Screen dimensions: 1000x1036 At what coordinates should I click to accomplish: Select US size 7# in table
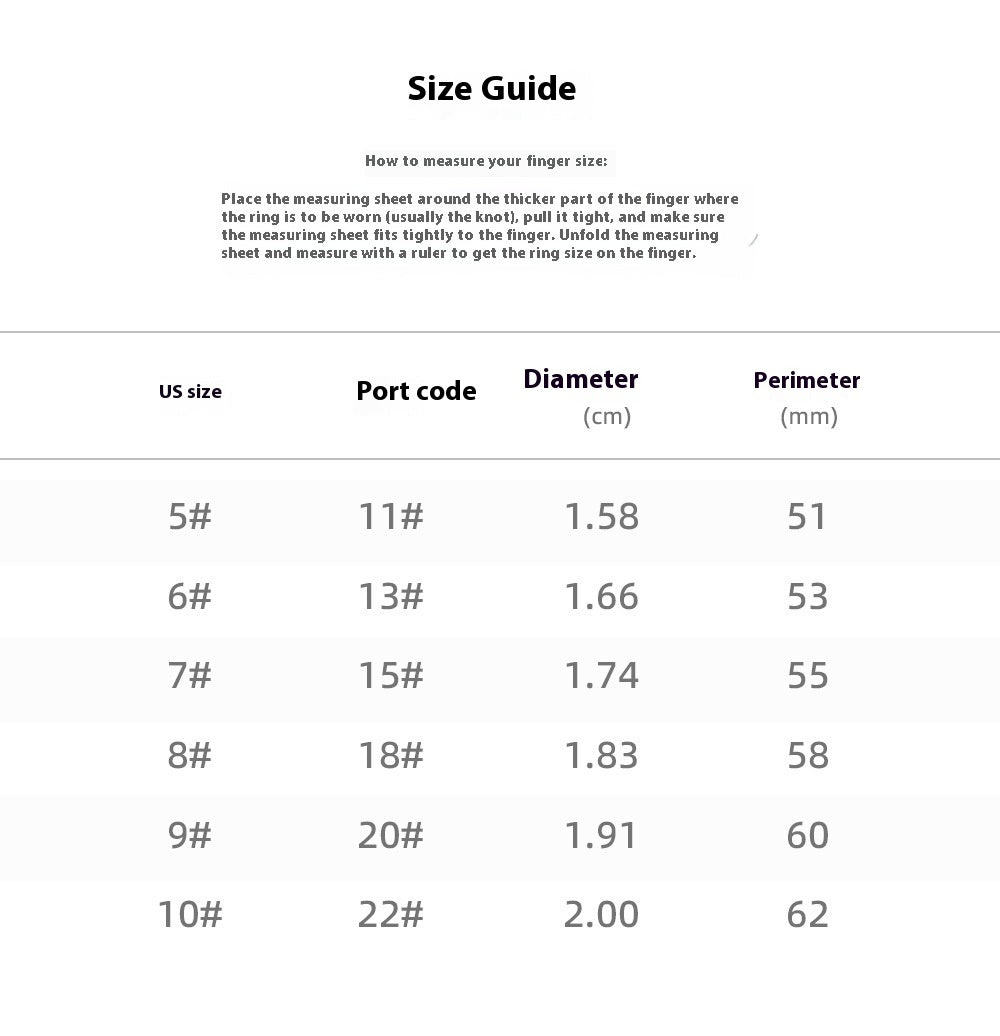tap(190, 675)
